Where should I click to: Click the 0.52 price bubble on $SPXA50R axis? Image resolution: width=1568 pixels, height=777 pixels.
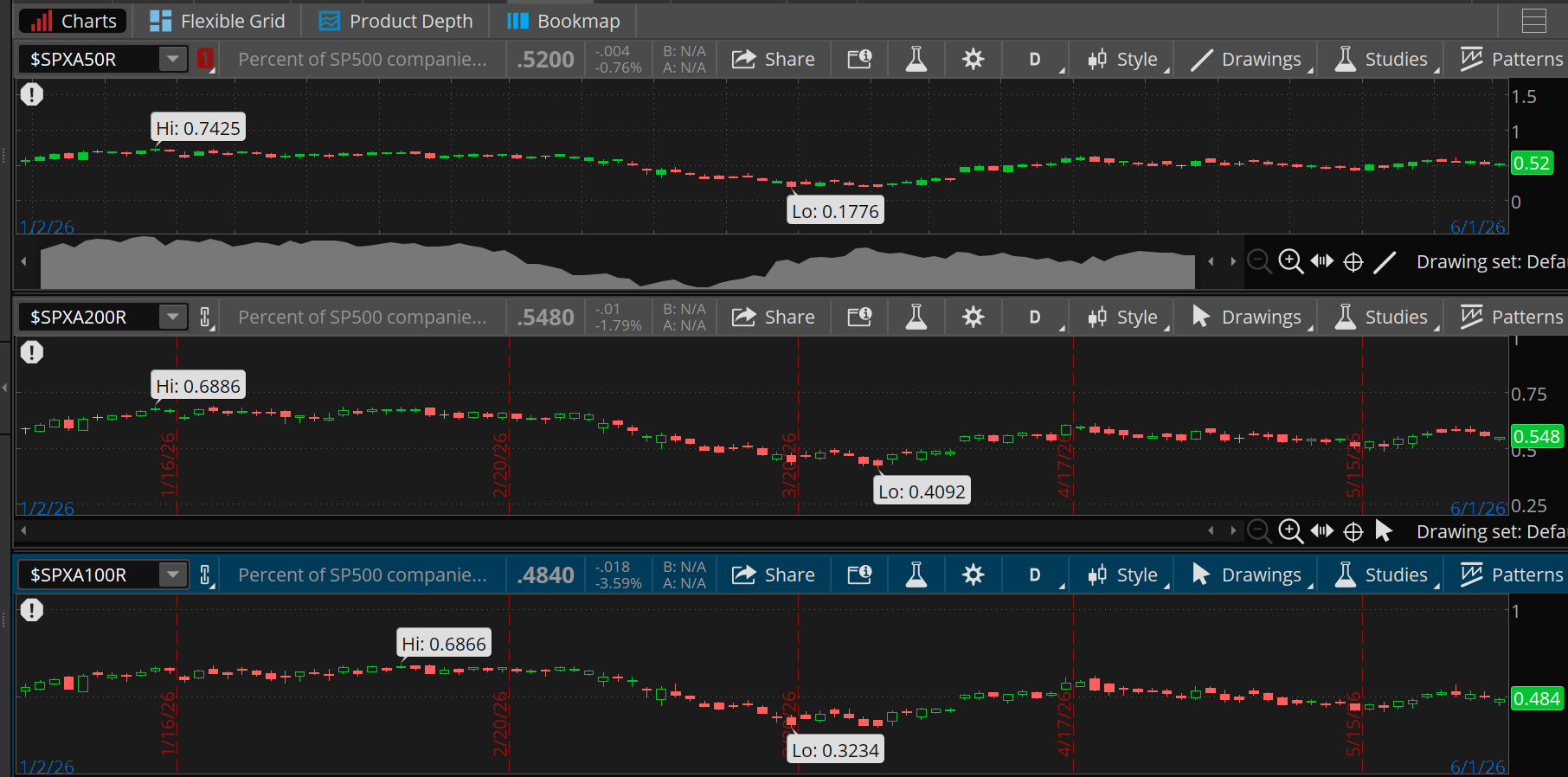(x=1532, y=163)
